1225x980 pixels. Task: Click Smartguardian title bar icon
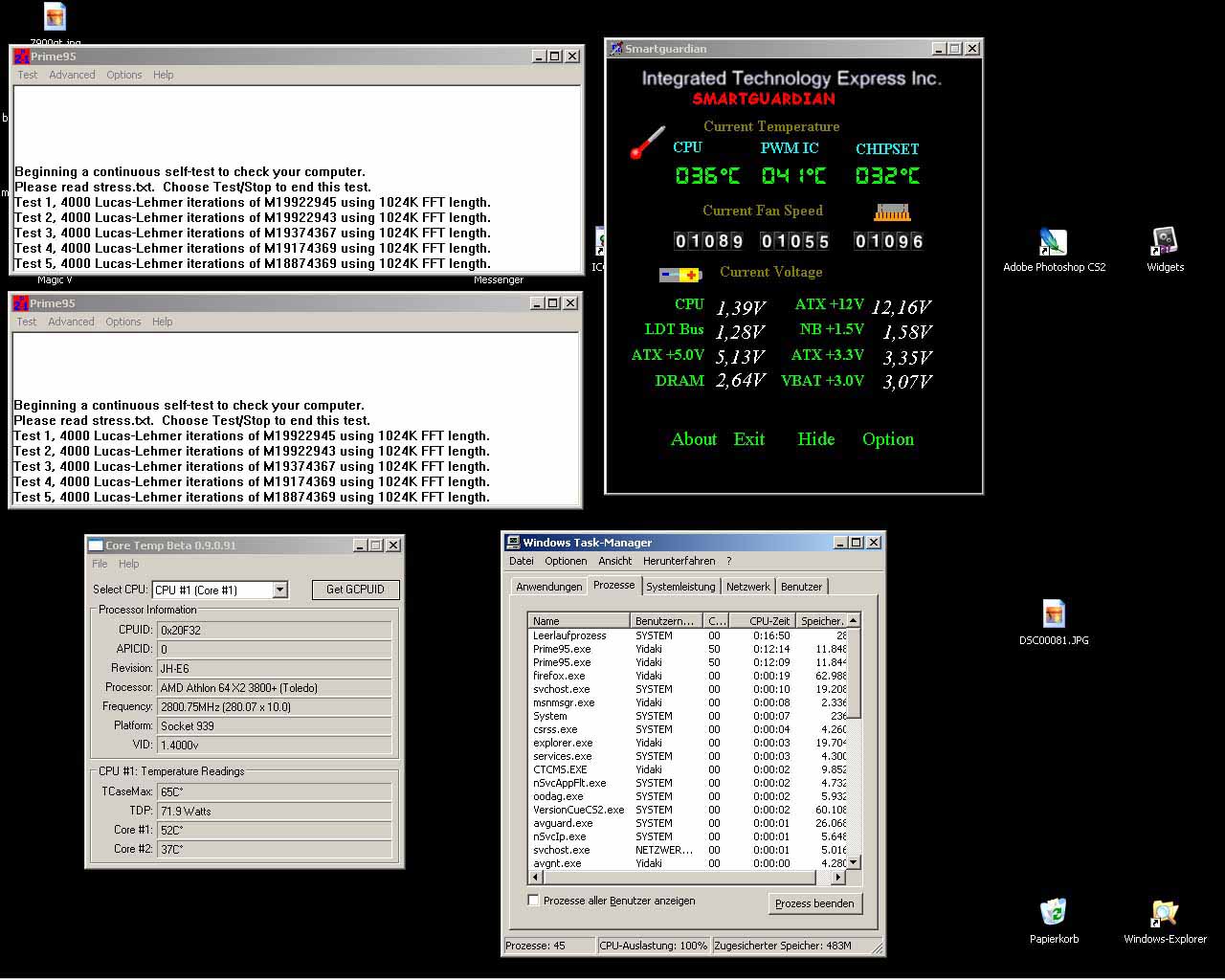(x=617, y=49)
